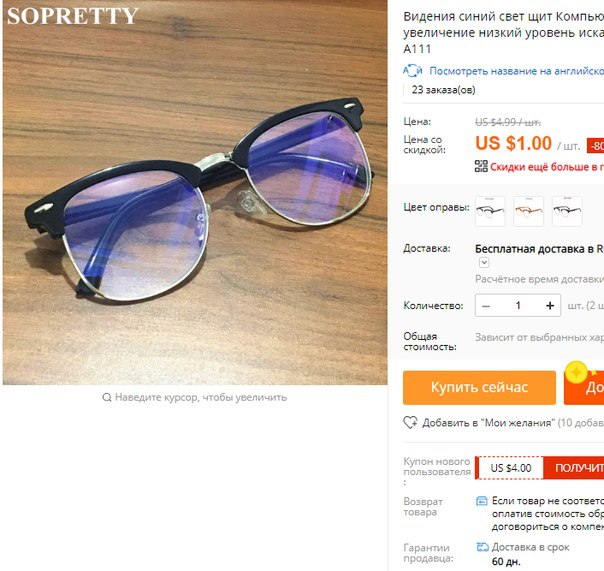The width and height of the screenshot is (604, 571).
Task: Click the ПОЛУЧИТЬ coupon button
Action: (x=574, y=468)
